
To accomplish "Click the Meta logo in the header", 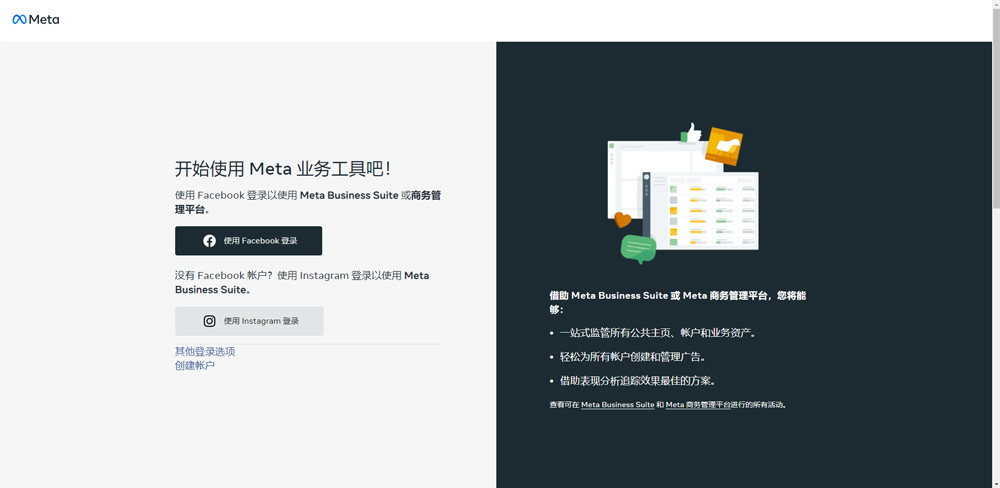I will [35, 19].
